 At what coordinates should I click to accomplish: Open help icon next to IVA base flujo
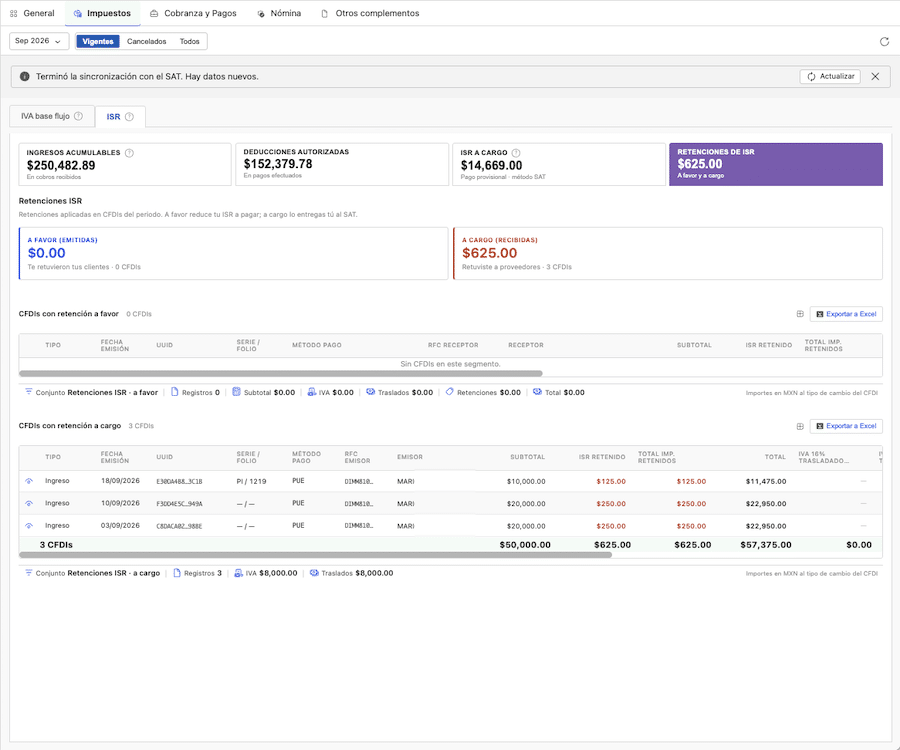click(79, 116)
